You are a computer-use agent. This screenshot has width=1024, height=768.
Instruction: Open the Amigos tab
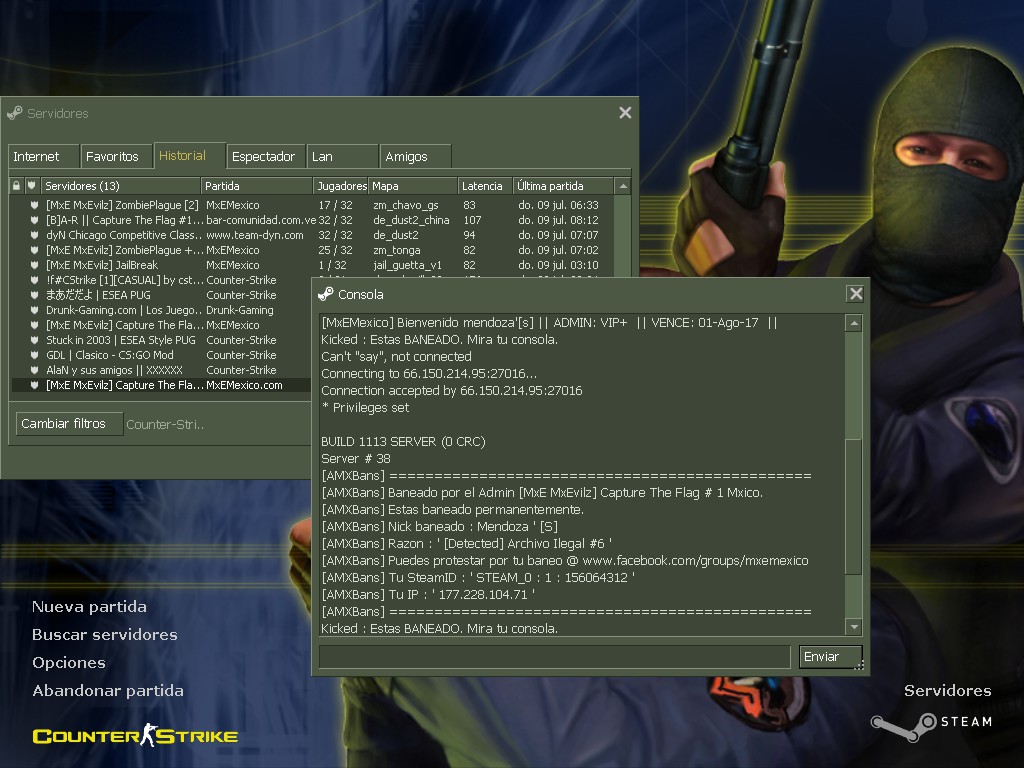pyautogui.click(x=415, y=157)
